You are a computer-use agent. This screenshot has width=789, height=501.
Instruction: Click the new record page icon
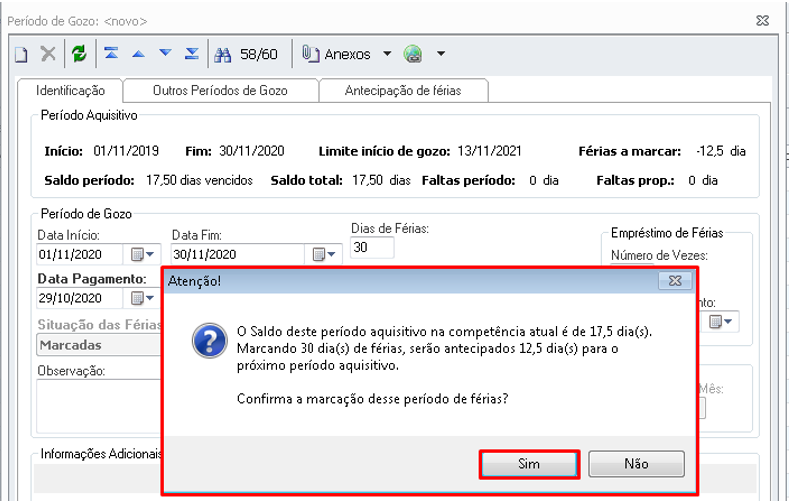click(x=21, y=54)
